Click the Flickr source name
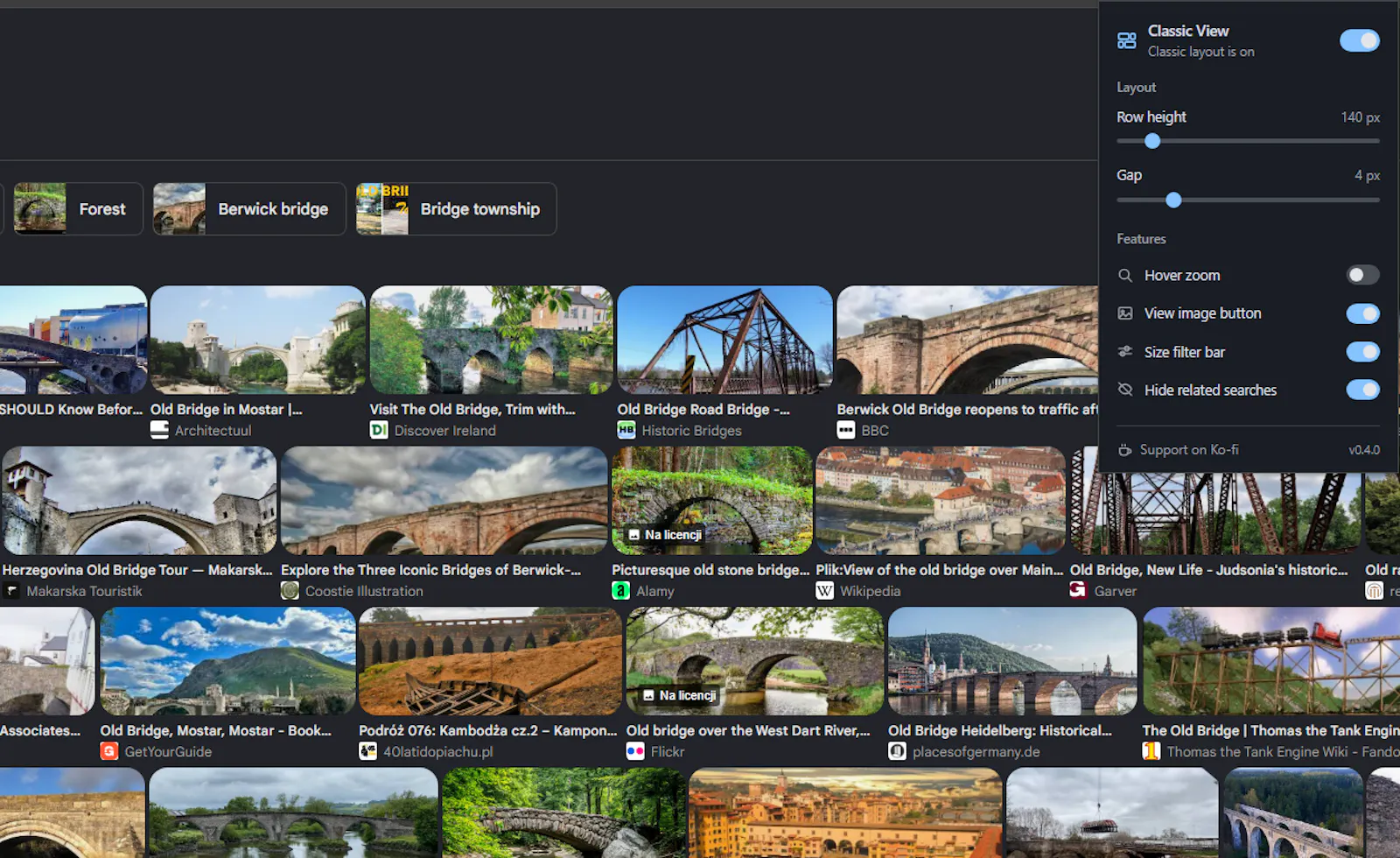1400x858 pixels. pyautogui.click(x=668, y=751)
